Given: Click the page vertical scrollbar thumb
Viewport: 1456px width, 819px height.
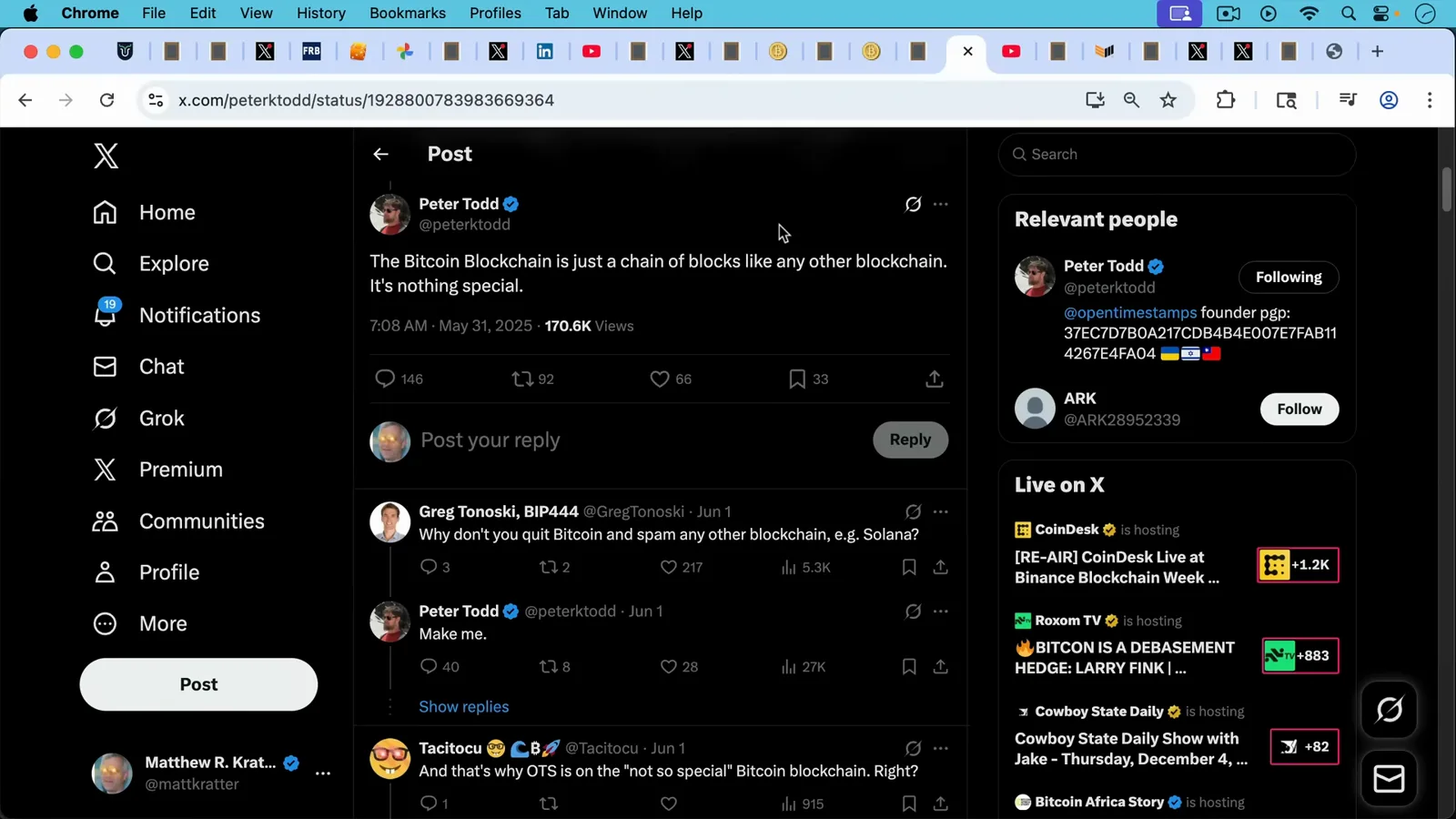Looking at the screenshot, I should click(1447, 190).
